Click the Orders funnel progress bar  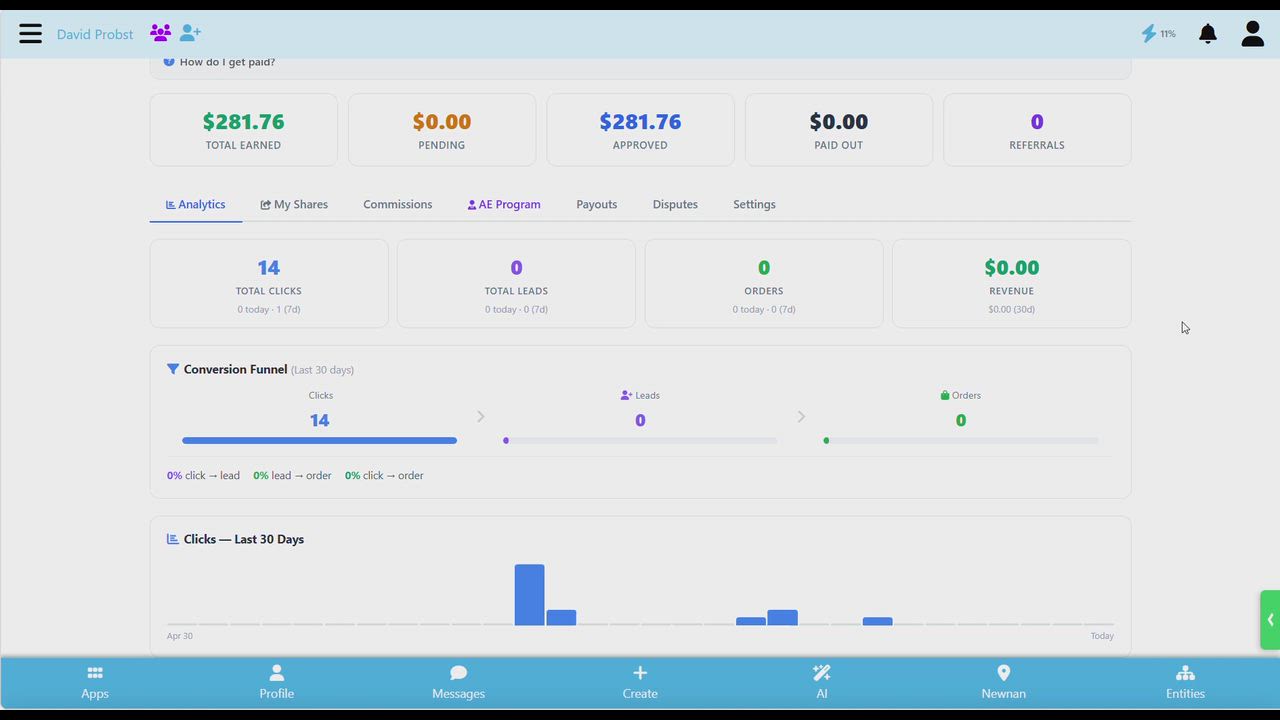[960, 440]
